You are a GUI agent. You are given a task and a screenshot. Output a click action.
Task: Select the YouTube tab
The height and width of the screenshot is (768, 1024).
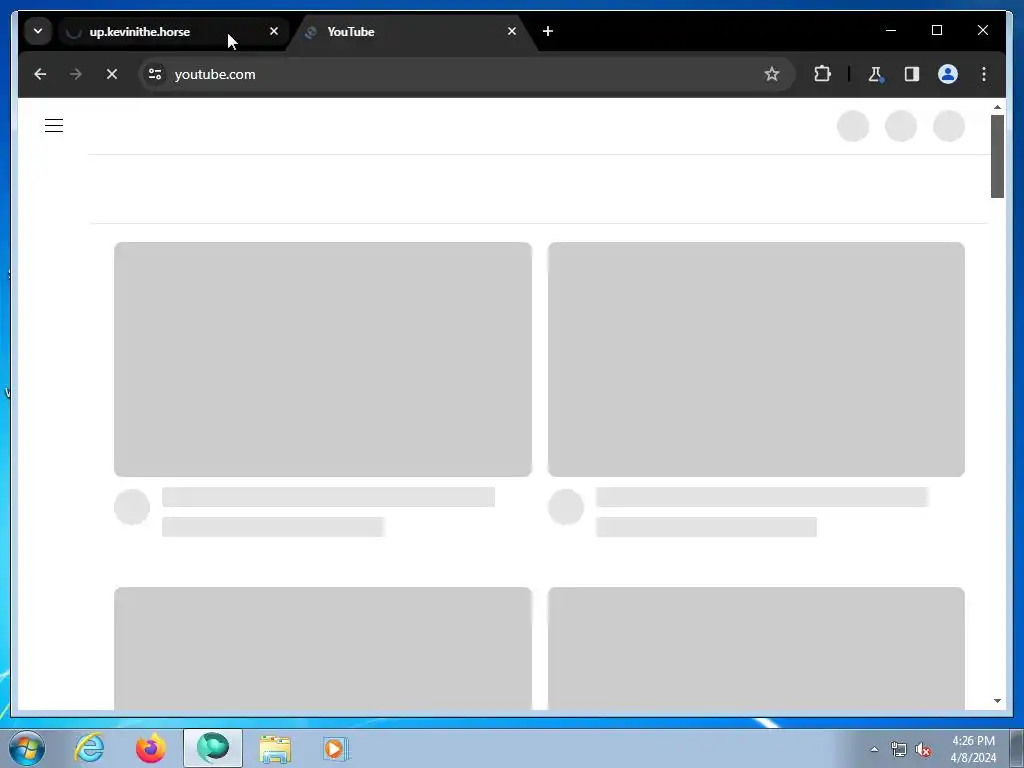click(411, 31)
